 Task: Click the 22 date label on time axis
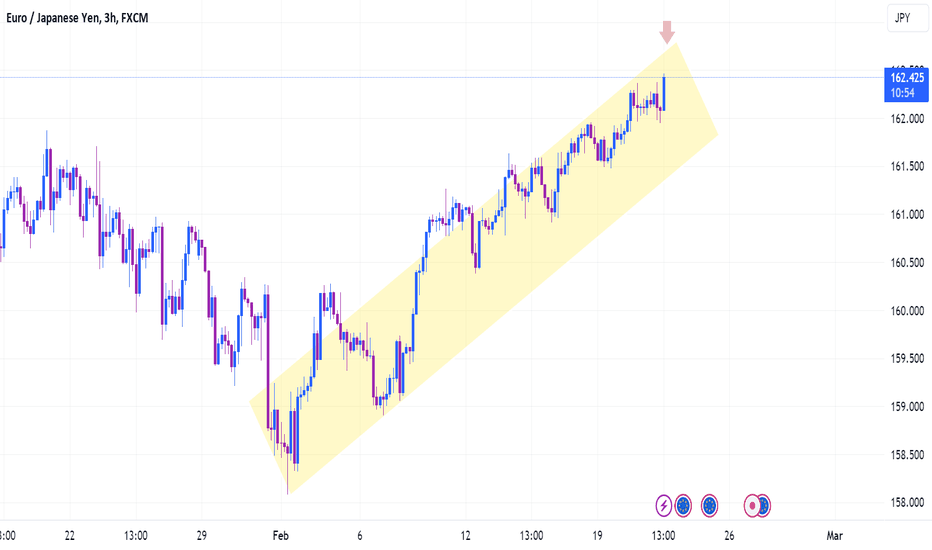pyautogui.click(x=70, y=536)
